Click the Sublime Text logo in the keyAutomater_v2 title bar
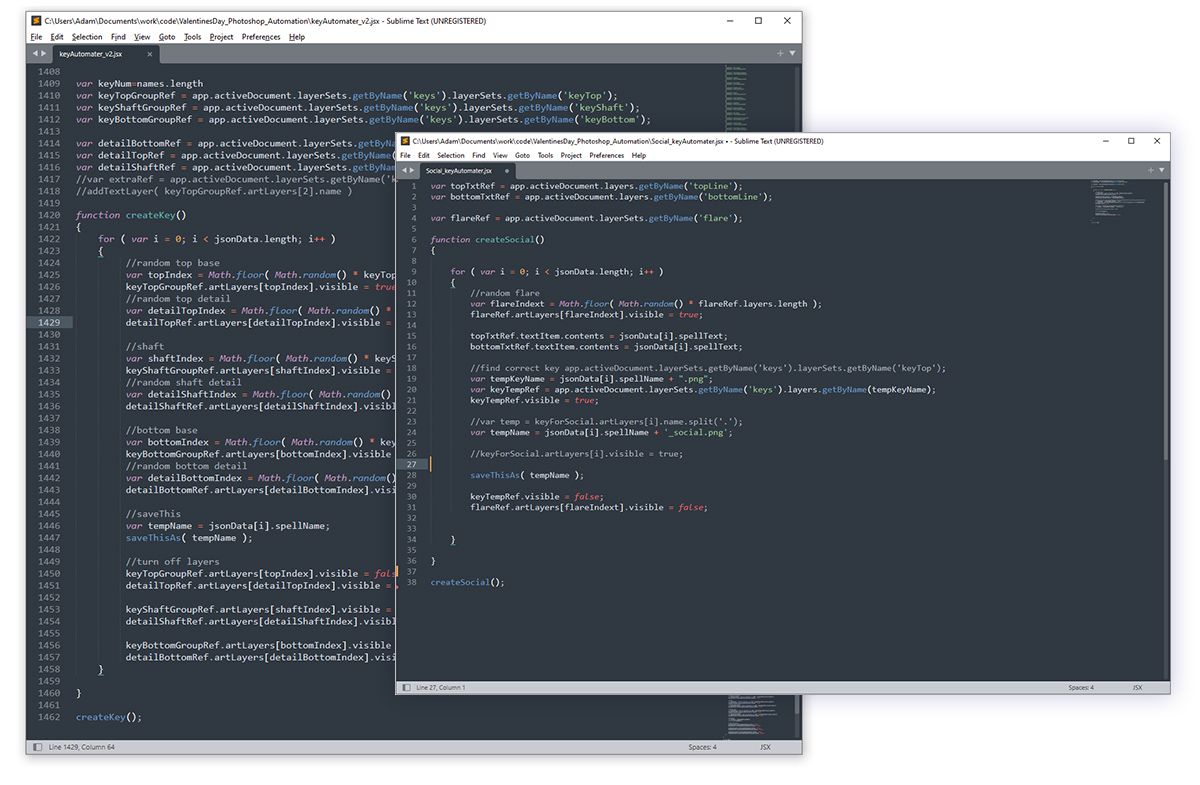 click(36, 20)
